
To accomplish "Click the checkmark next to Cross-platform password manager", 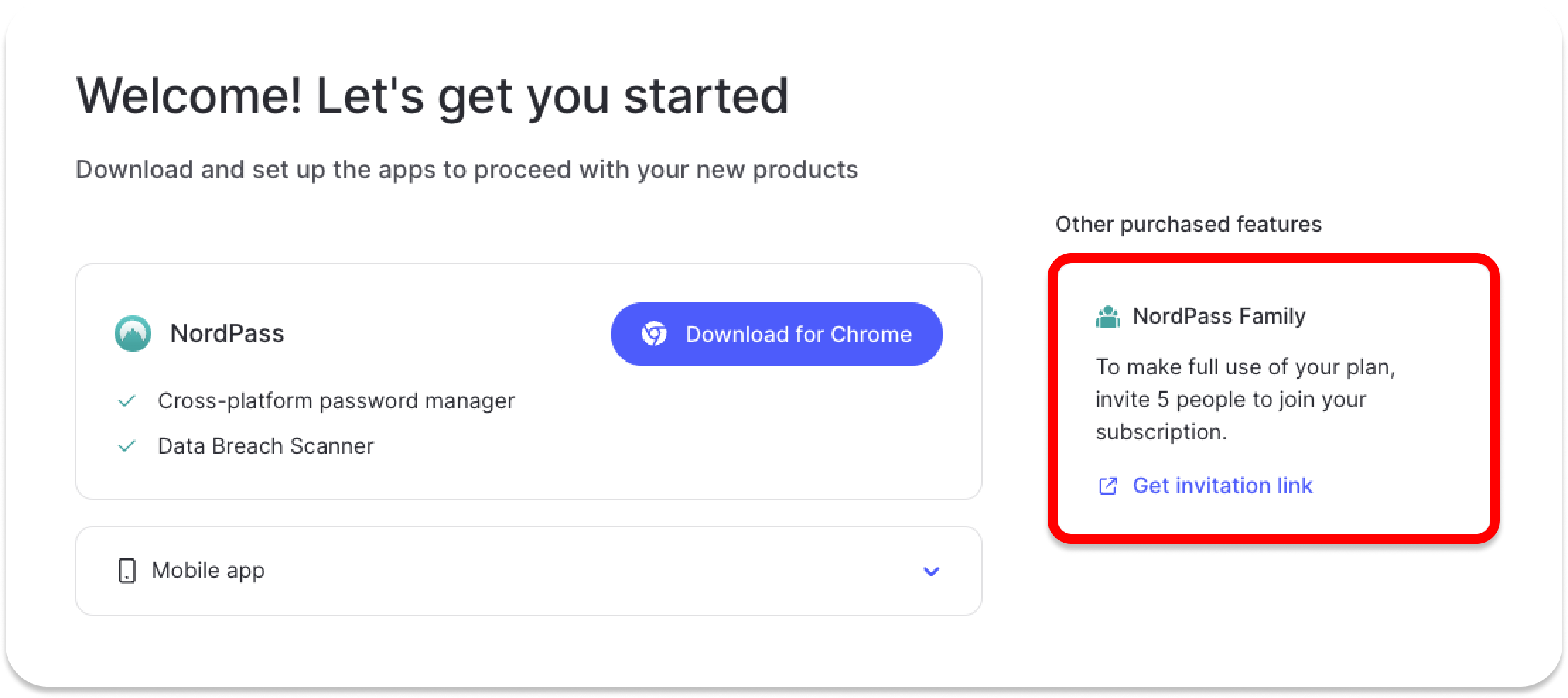I will click(127, 401).
